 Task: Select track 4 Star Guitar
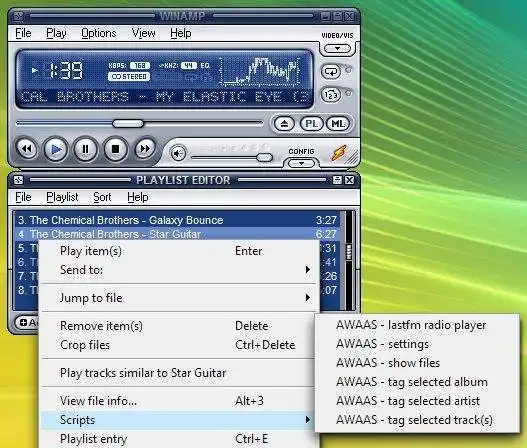pos(177,233)
